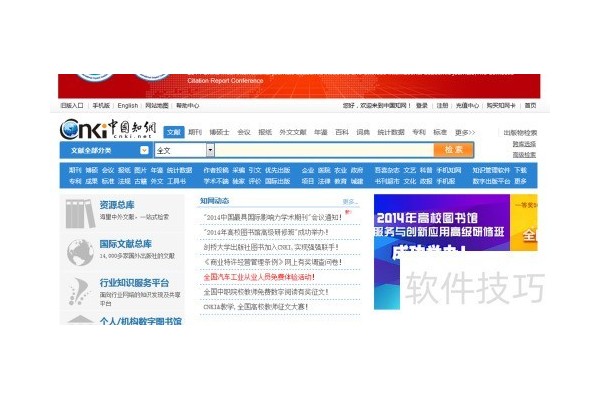Switch to the 期刊 search tab
This screenshot has height=400, width=600.
click(x=195, y=132)
